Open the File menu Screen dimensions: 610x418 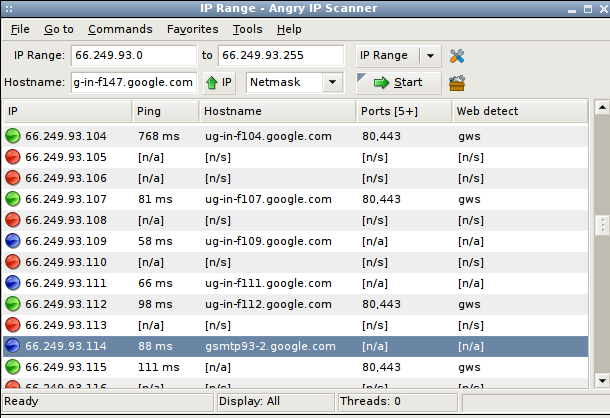[20, 30]
